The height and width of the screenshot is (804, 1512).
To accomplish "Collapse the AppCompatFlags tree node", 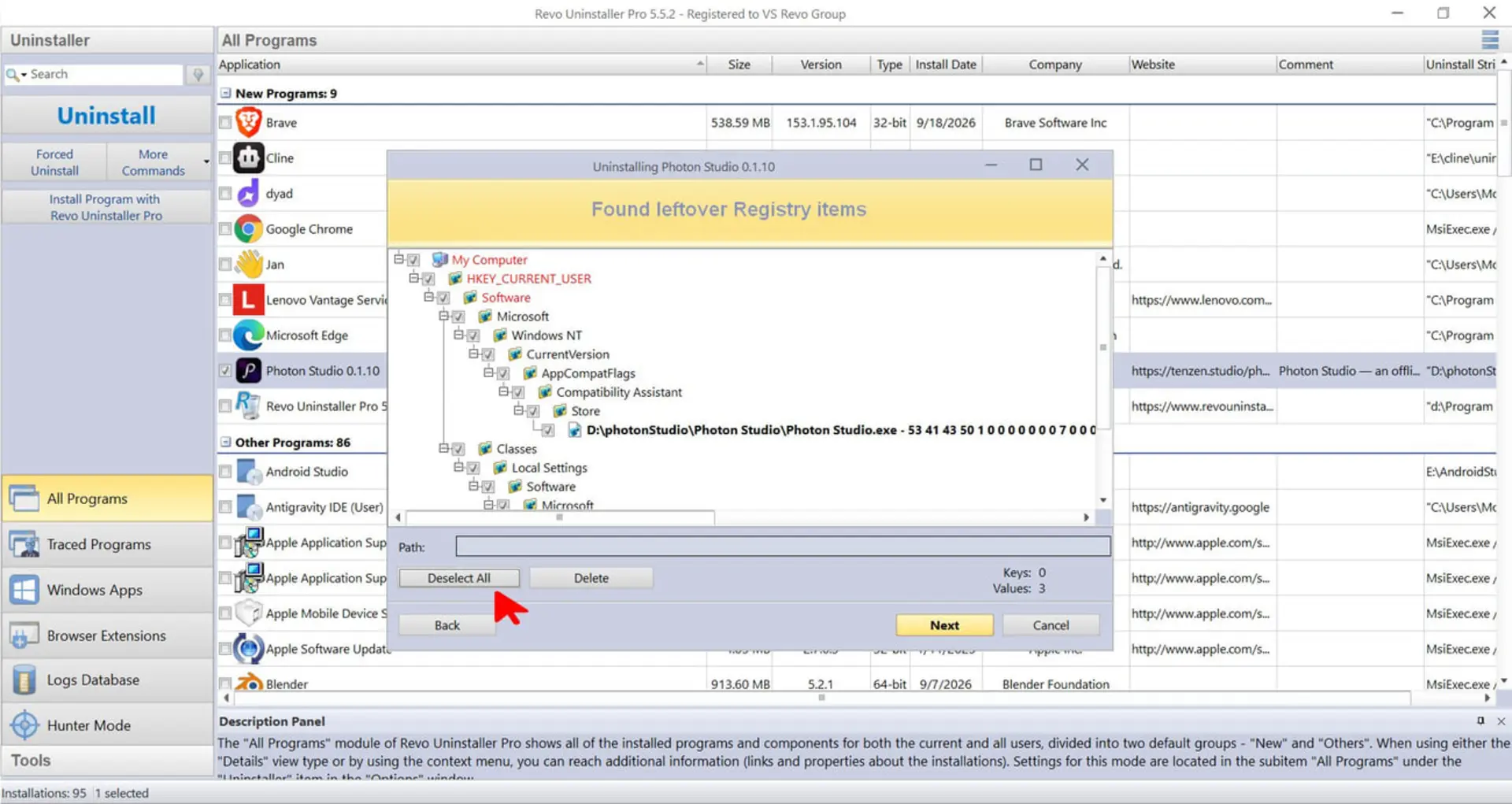I will point(488,372).
